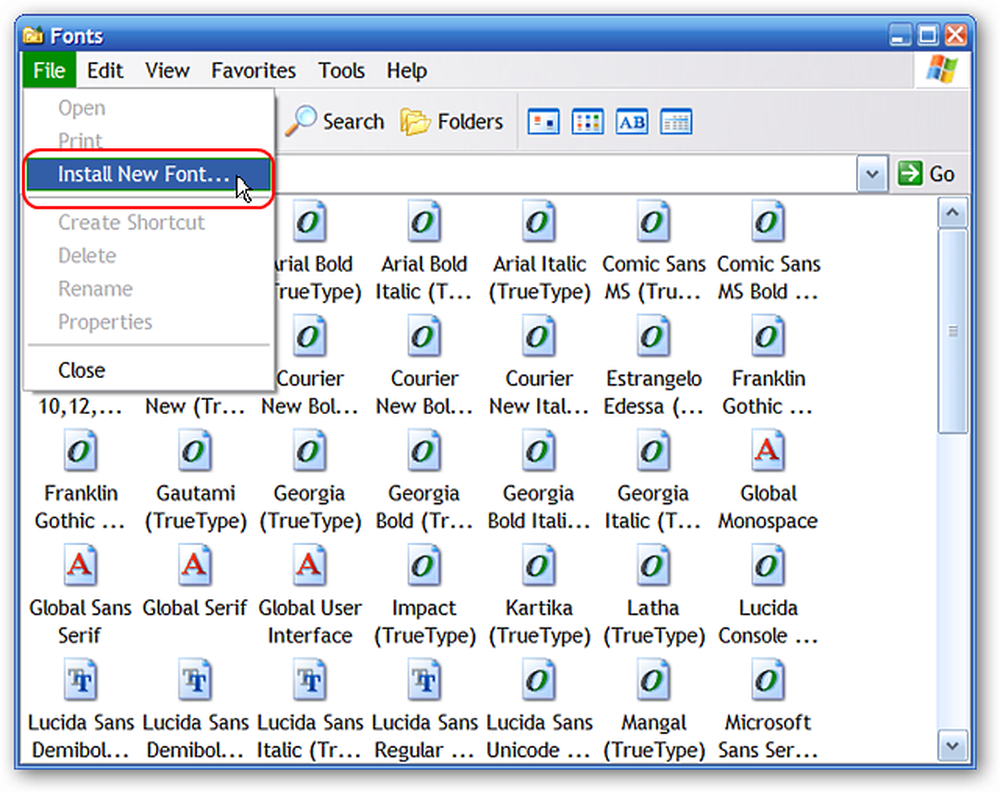1000x793 pixels.
Task: Expand the address bar dropdown arrow
Action: pos(872,174)
